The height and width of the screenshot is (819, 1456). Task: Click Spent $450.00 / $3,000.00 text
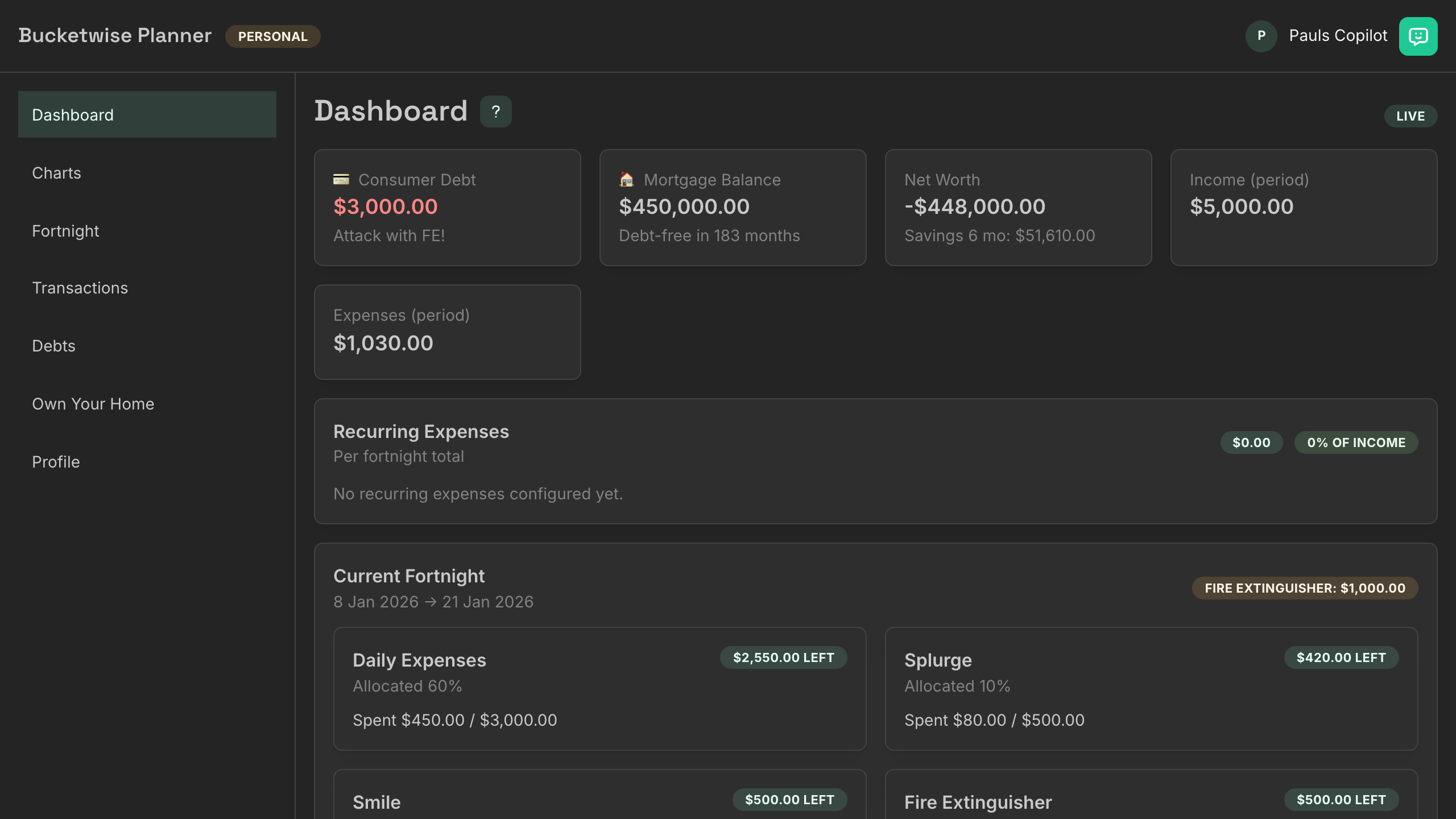(x=454, y=720)
